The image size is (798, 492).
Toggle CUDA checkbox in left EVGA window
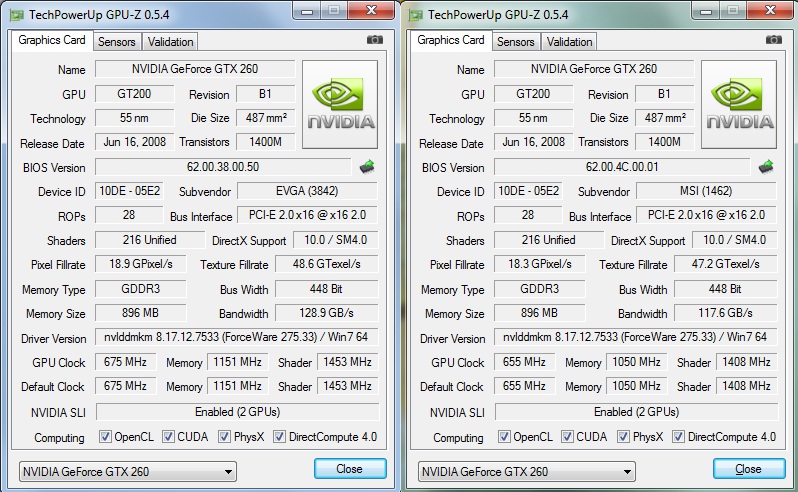[x=168, y=437]
